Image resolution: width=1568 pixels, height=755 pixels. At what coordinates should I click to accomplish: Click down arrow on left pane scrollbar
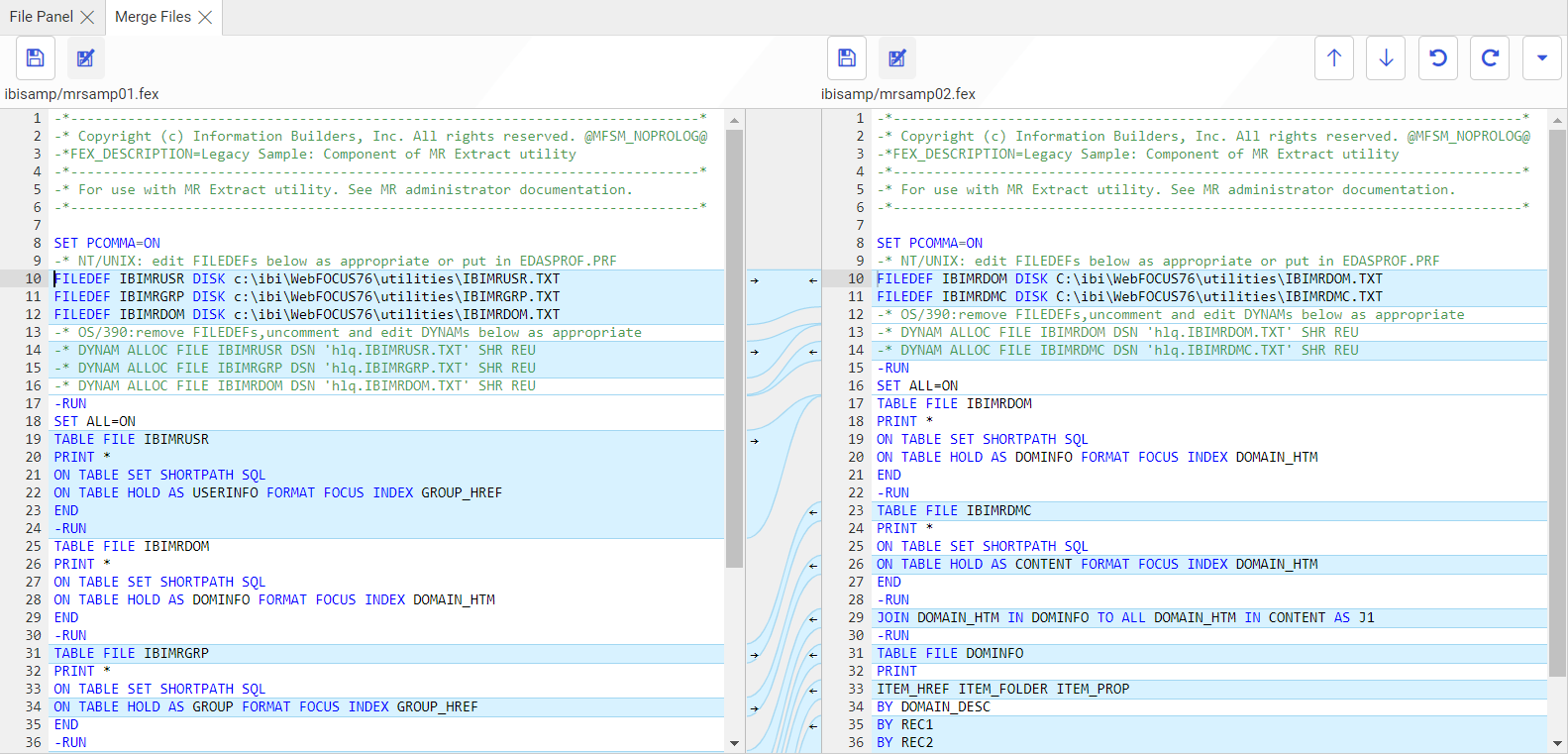[734, 743]
